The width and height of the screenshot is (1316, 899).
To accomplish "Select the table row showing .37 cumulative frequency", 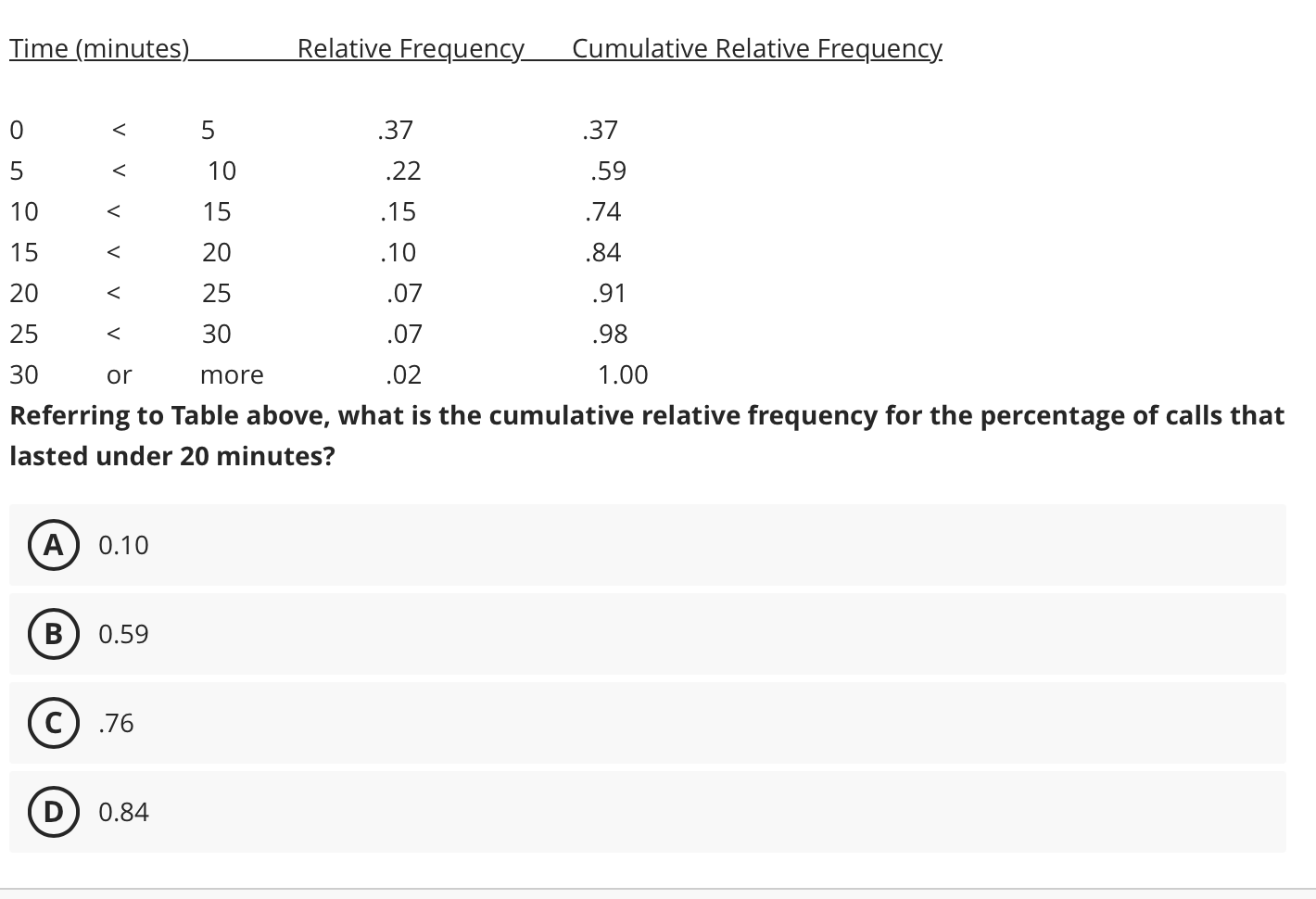I will coord(315,130).
